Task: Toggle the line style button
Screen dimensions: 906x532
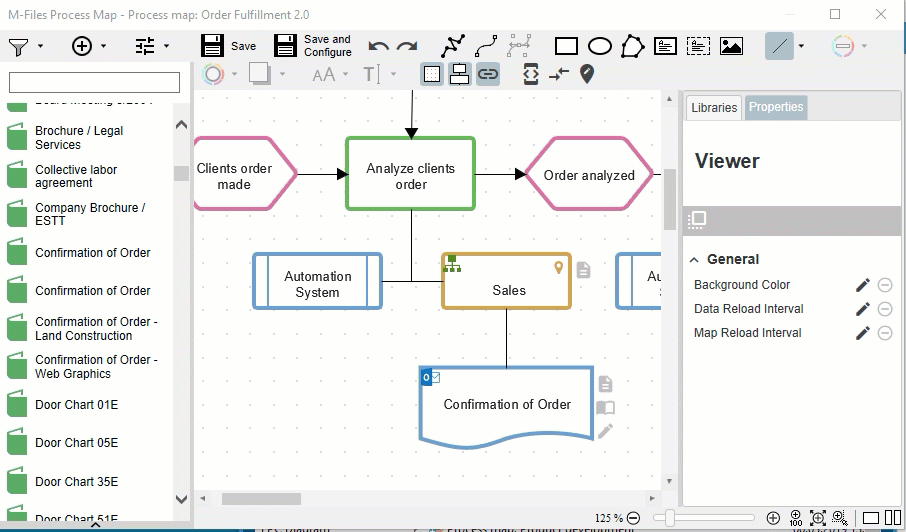Action: (779, 46)
